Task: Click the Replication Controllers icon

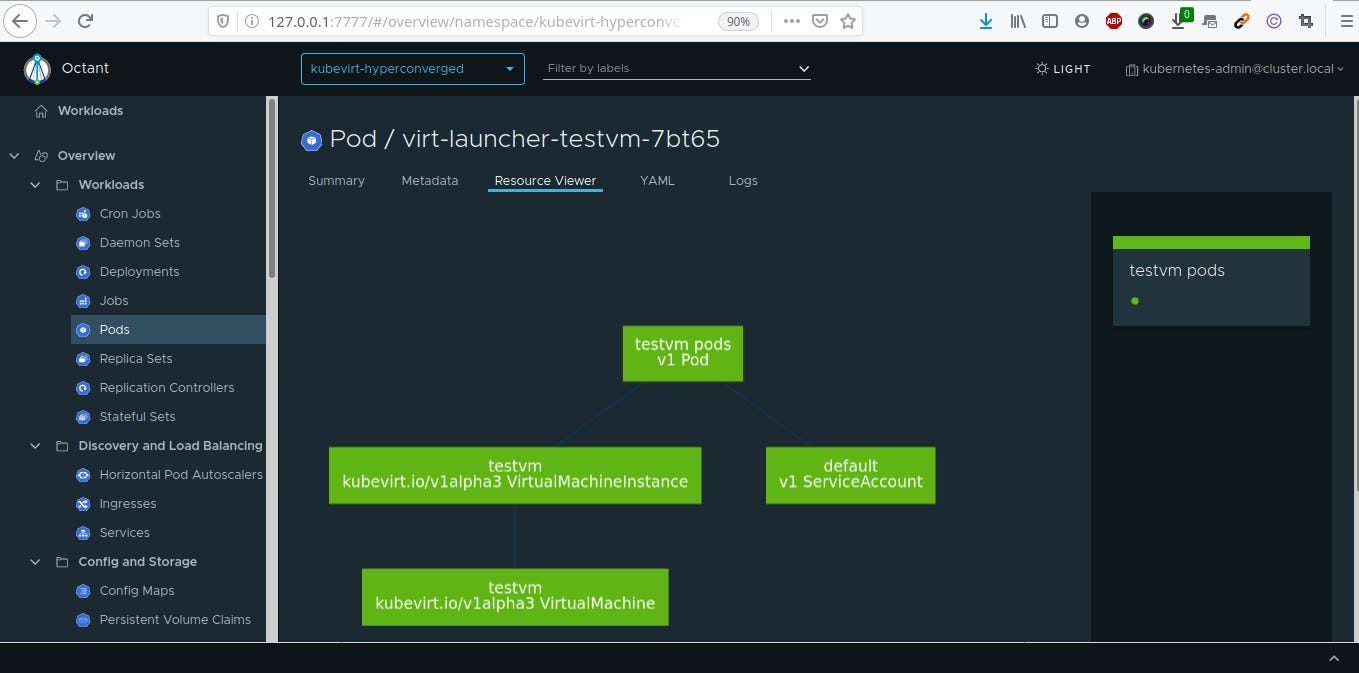Action: coord(84,388)
